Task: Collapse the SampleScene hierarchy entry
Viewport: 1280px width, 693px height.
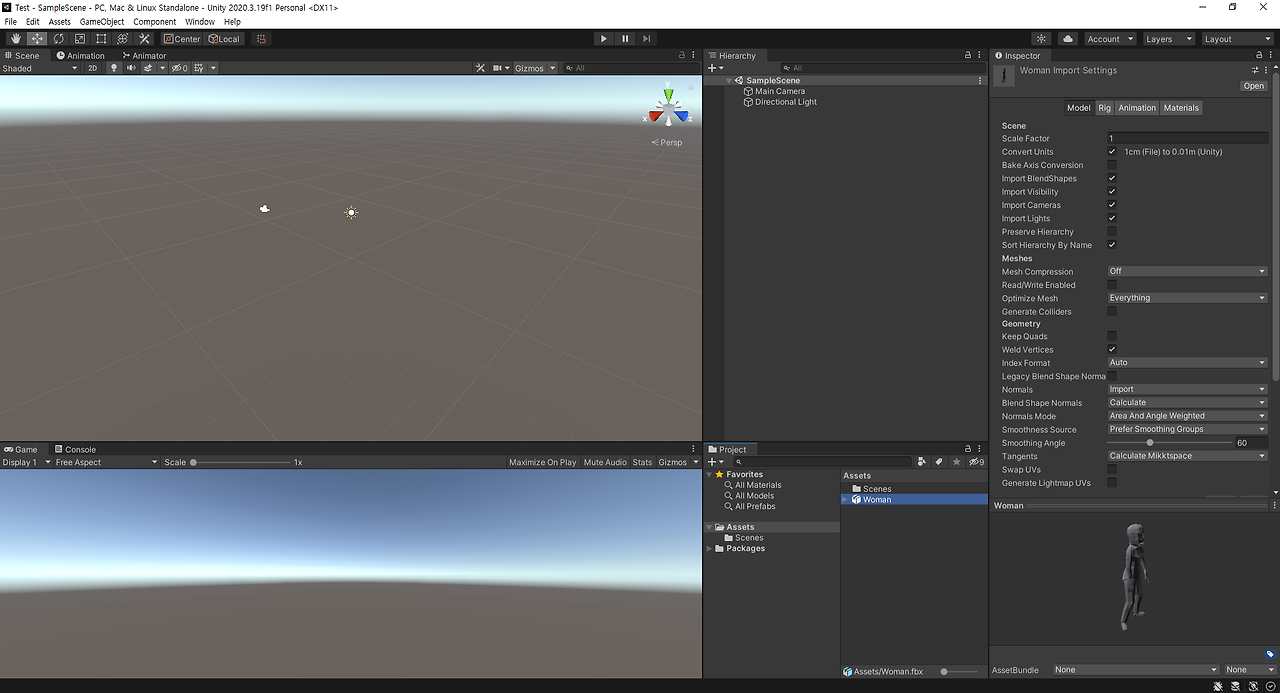Action: [727, 79]
